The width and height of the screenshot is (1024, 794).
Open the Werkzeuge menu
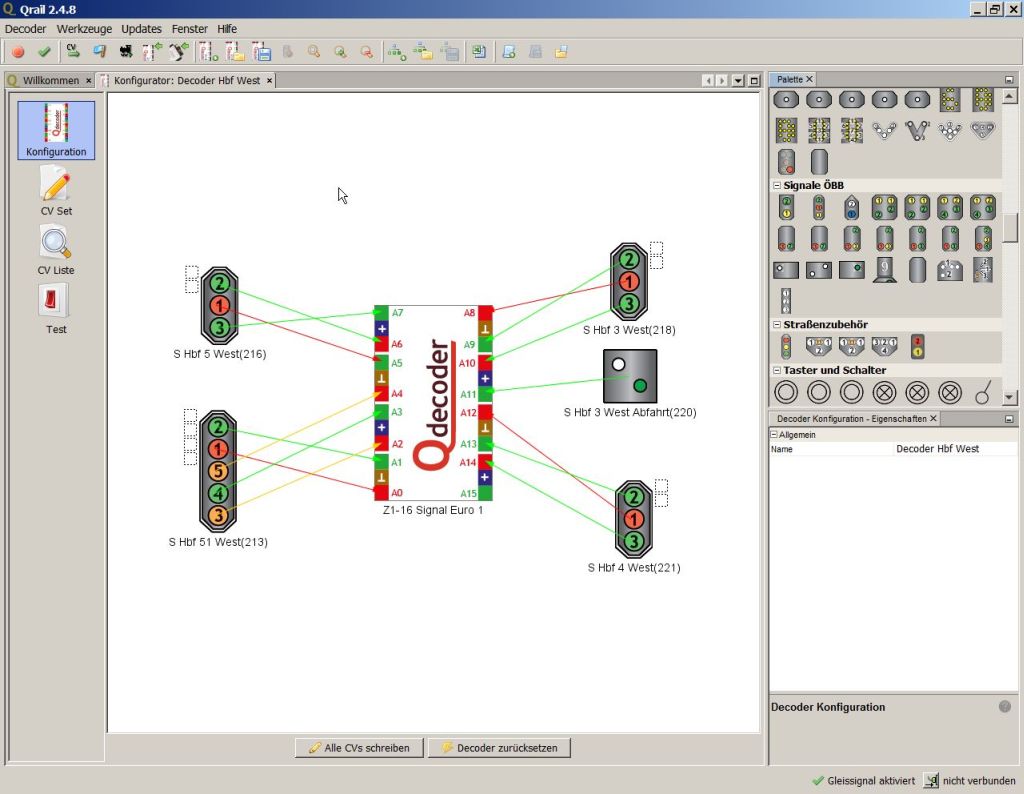point(84,29)
